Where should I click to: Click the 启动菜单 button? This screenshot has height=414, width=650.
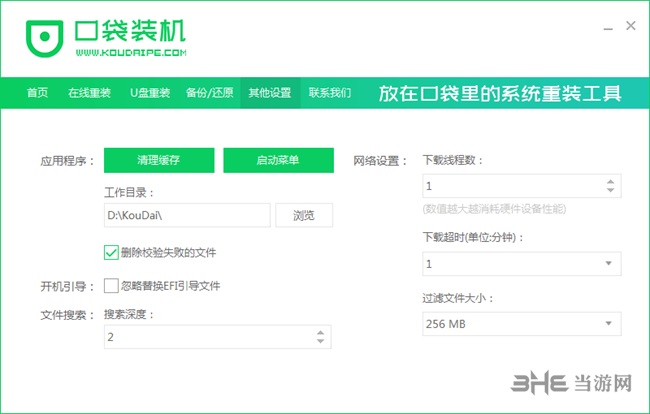pyautogui.click(x=279, y=160)
